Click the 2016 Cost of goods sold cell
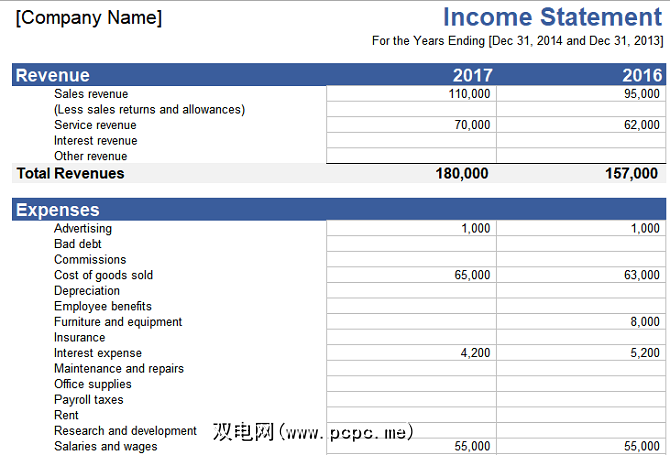Viewport: 670px width, 455px height. (x=581, y=275)
